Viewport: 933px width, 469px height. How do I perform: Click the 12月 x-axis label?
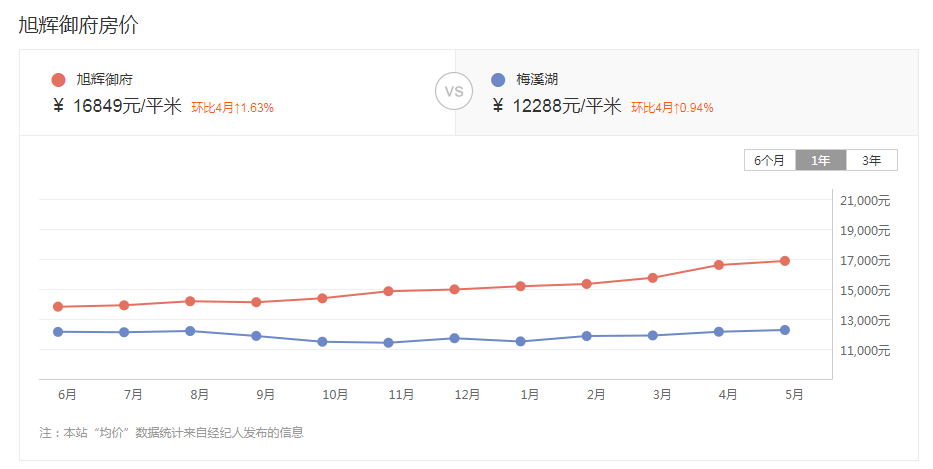point(467,395)
